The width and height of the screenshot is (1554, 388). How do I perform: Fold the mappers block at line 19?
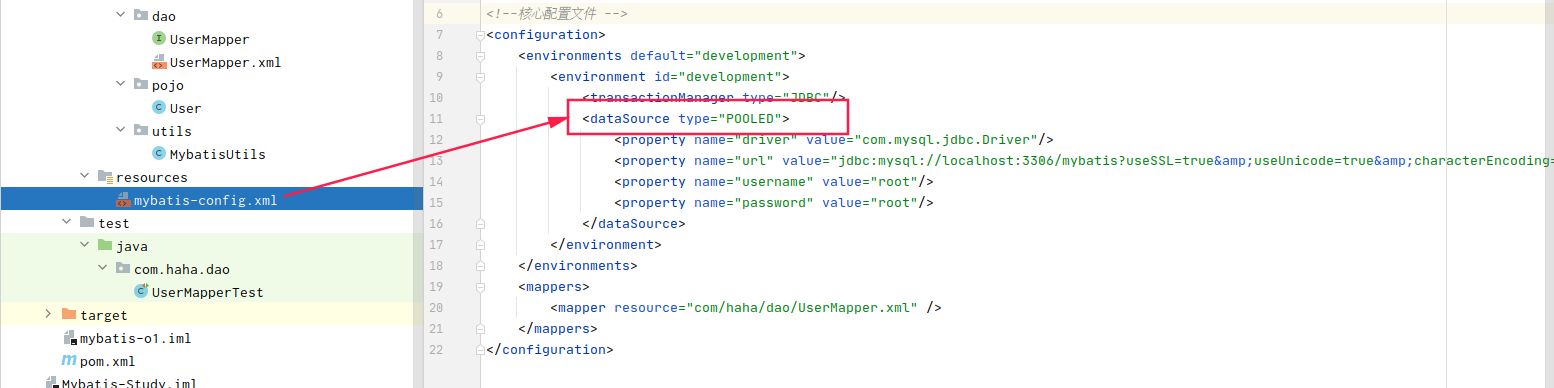tap(481, 287)
